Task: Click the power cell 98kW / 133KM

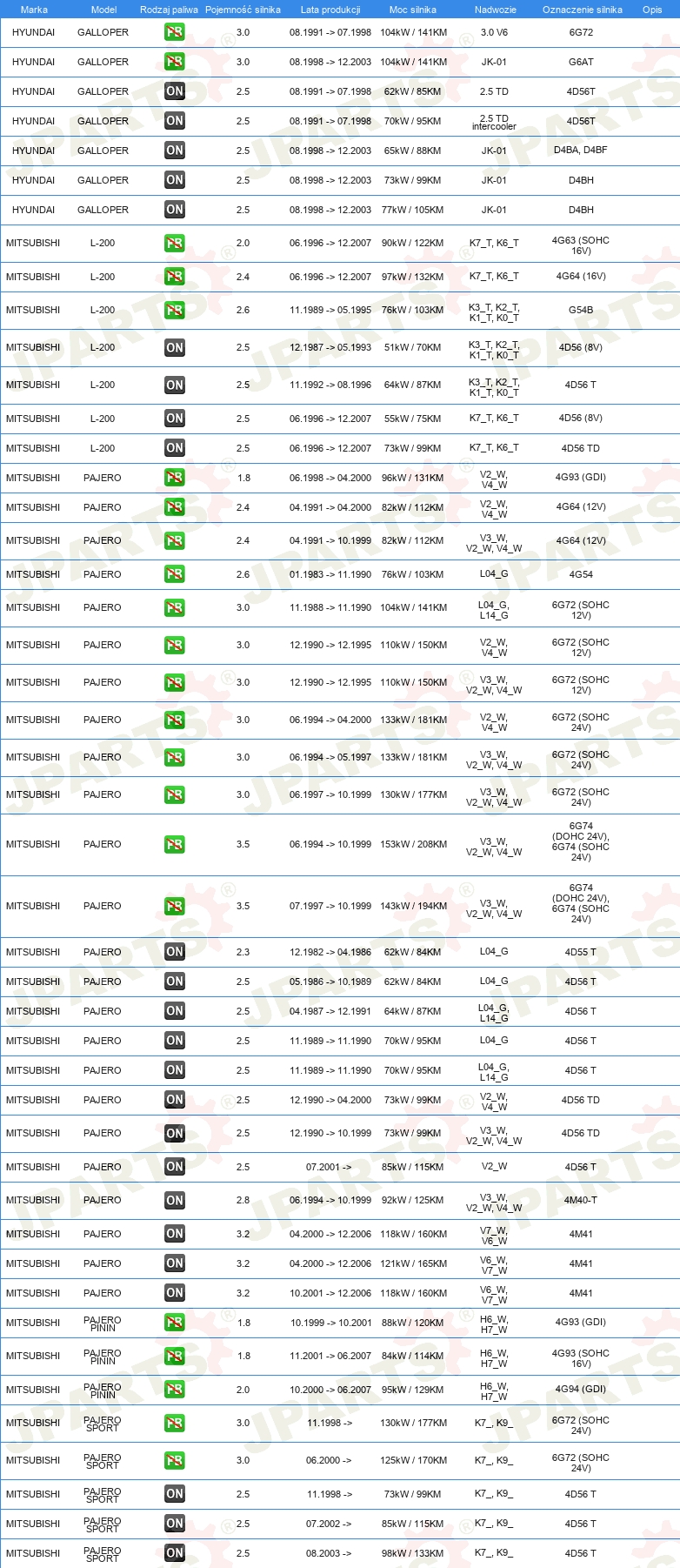Action: (x=413, y=1553)
